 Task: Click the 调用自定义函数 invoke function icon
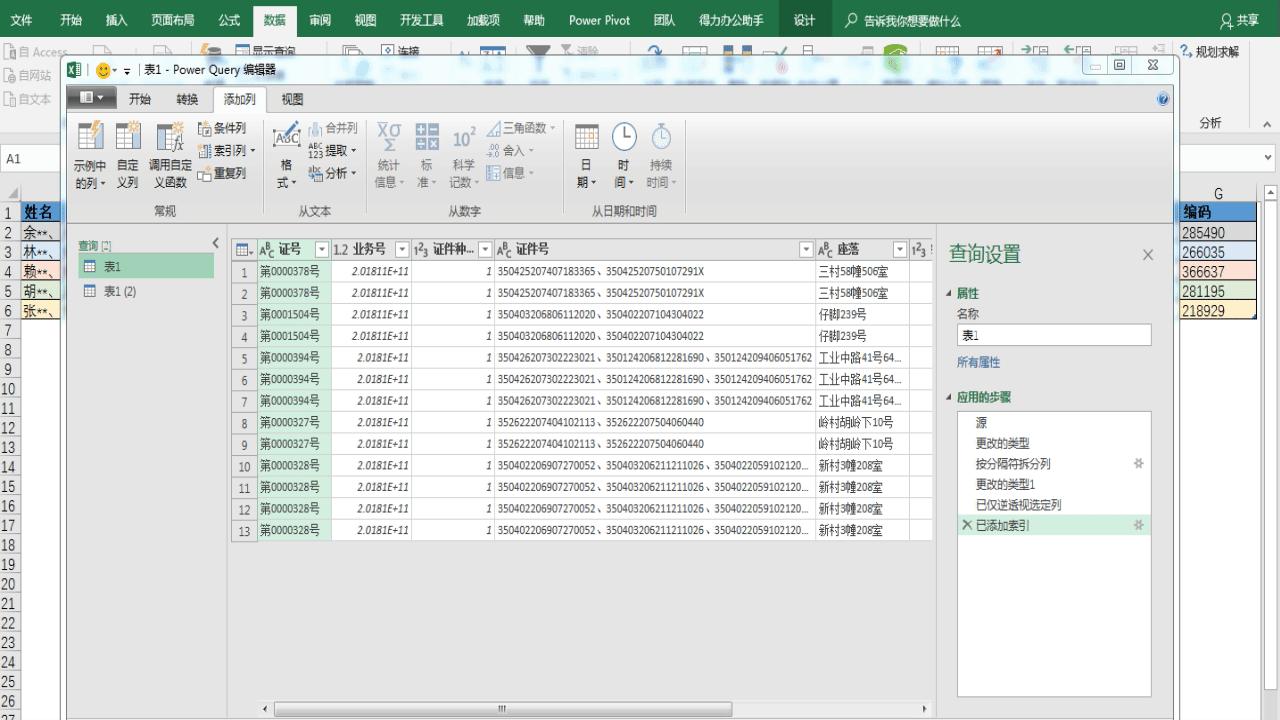click(x=170, y=138)
